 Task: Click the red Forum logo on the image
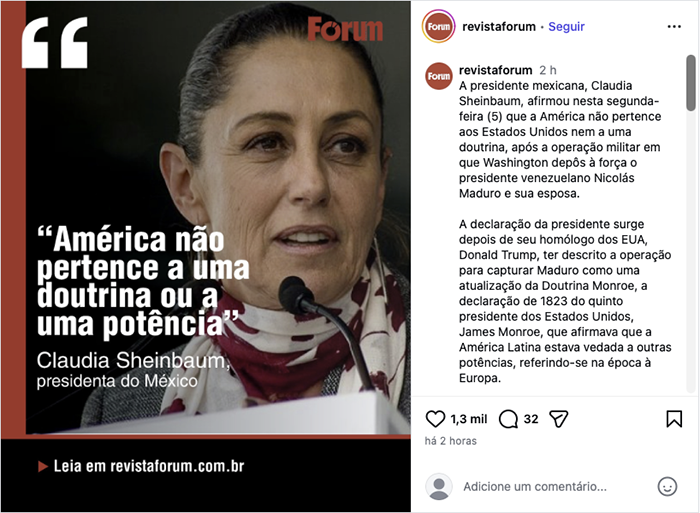345,29
